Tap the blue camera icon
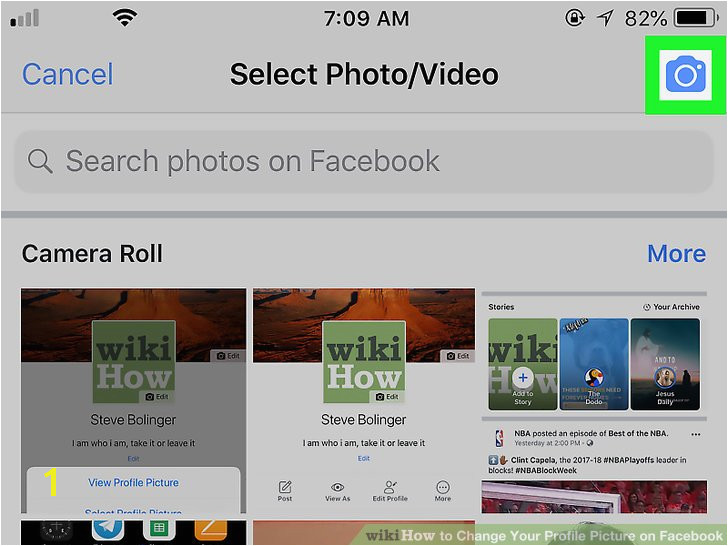Screen dimensions: 728x546 click(685, 74)
